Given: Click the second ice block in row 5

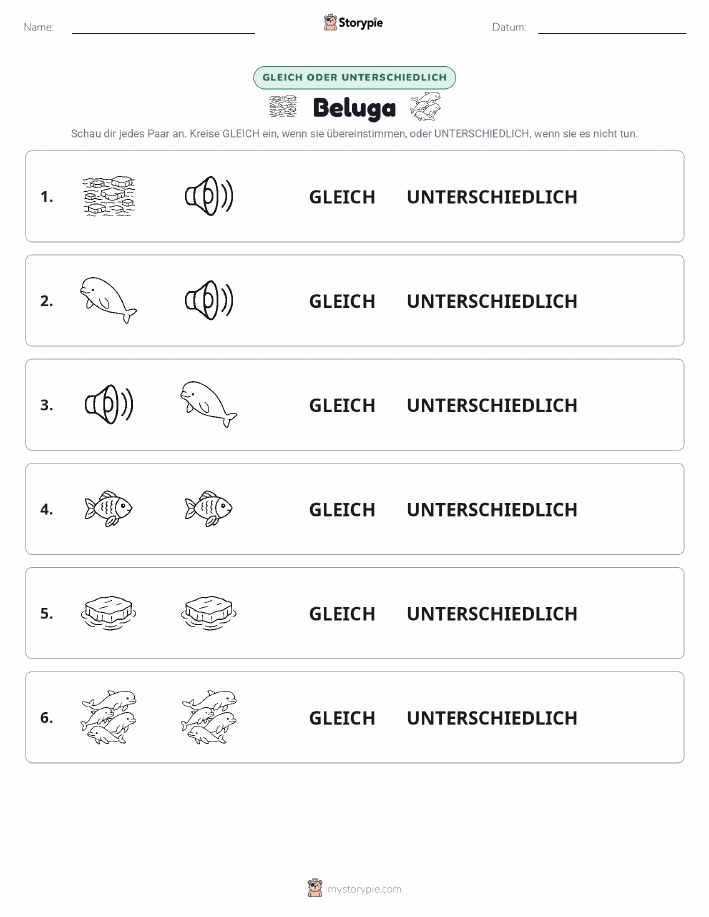Looking at the screenshot, I should pyautogui.click(x=209, y=613).
